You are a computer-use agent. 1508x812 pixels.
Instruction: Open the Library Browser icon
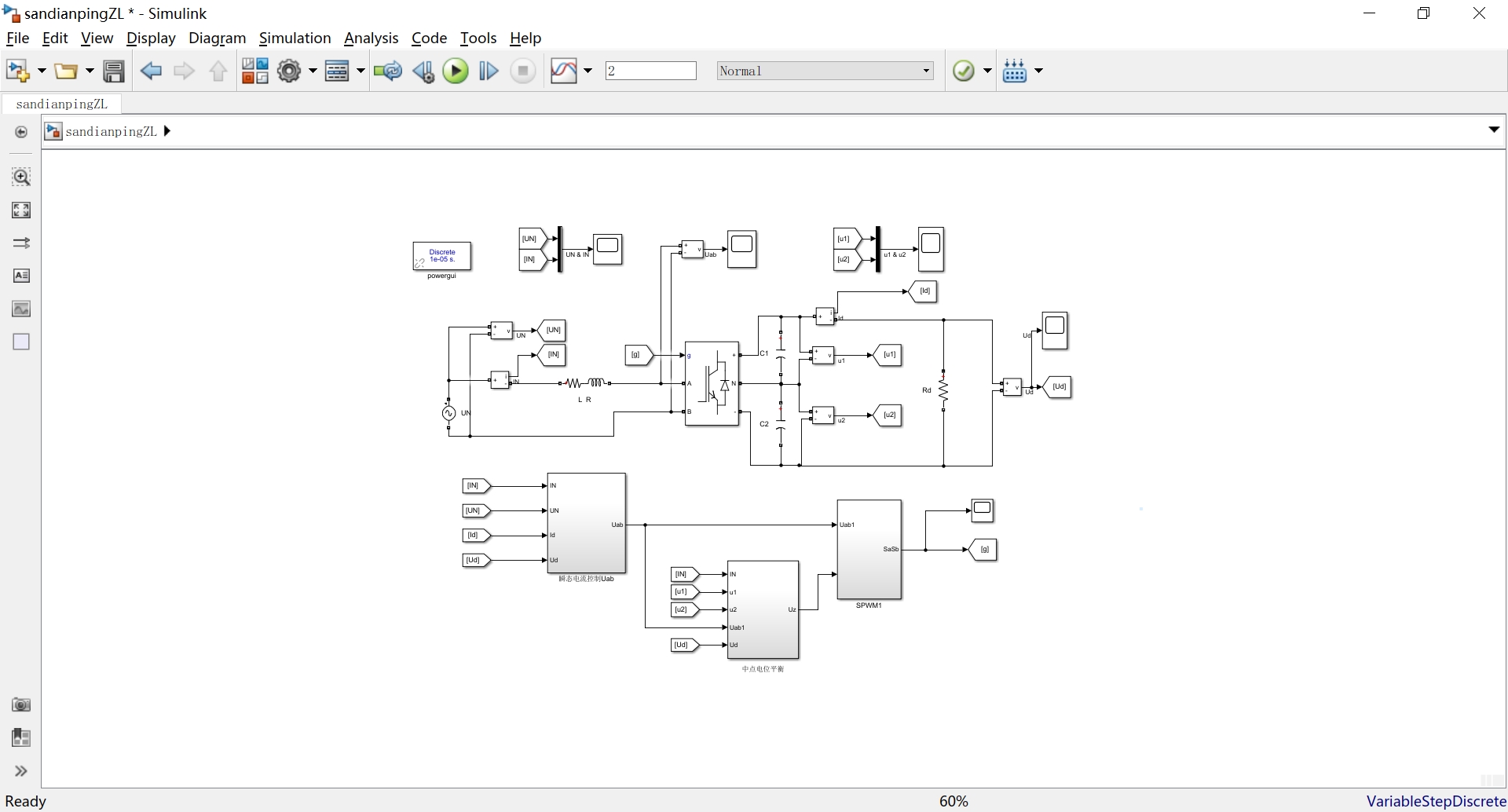coord(254,71)
